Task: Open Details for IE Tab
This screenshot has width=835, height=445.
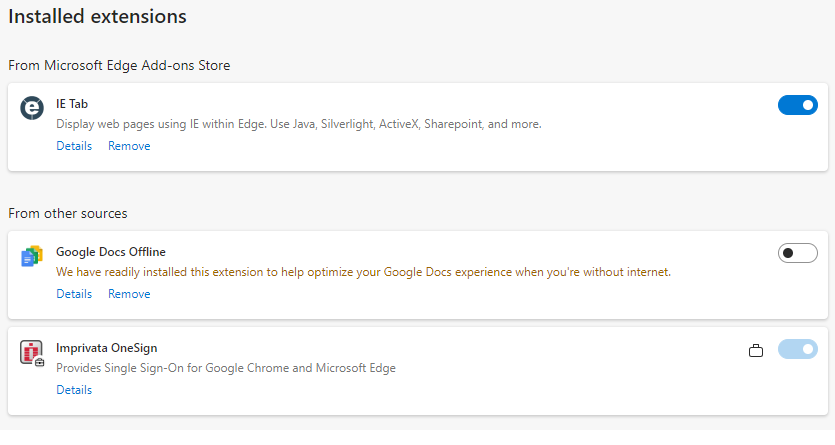Action: click(74, 146)
